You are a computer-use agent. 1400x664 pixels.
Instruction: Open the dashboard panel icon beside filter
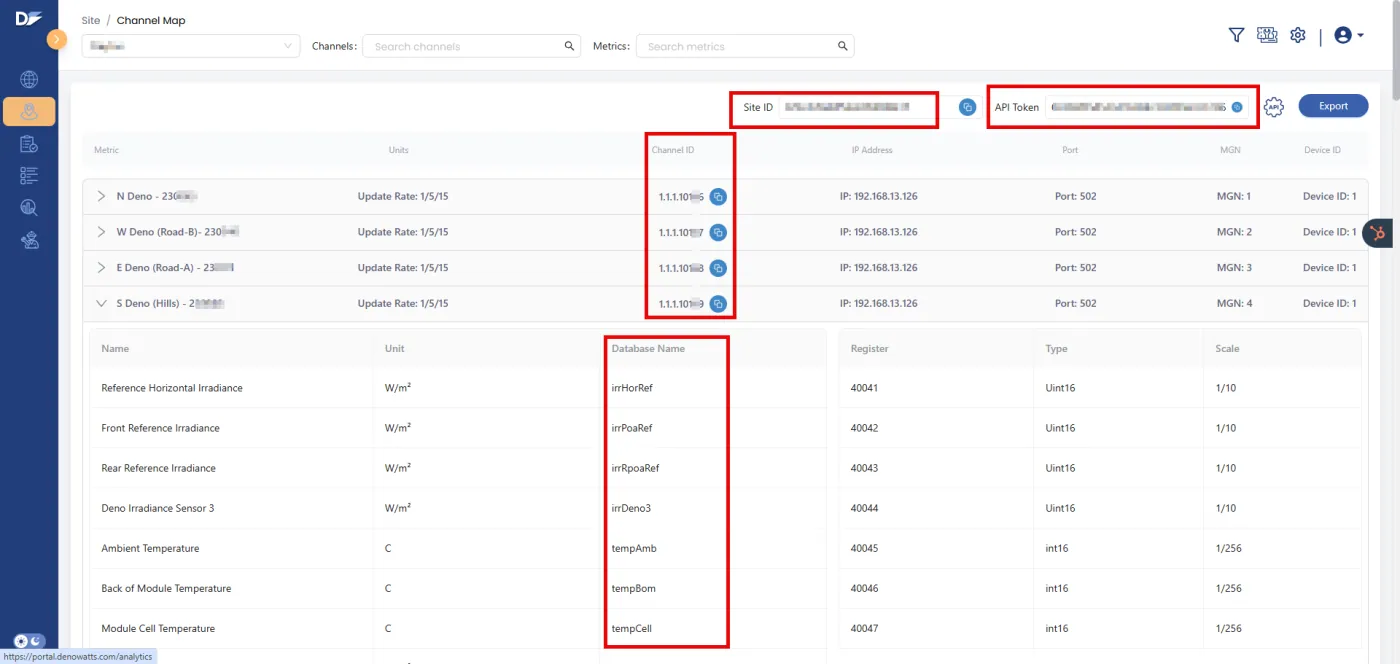(1267, 35)
